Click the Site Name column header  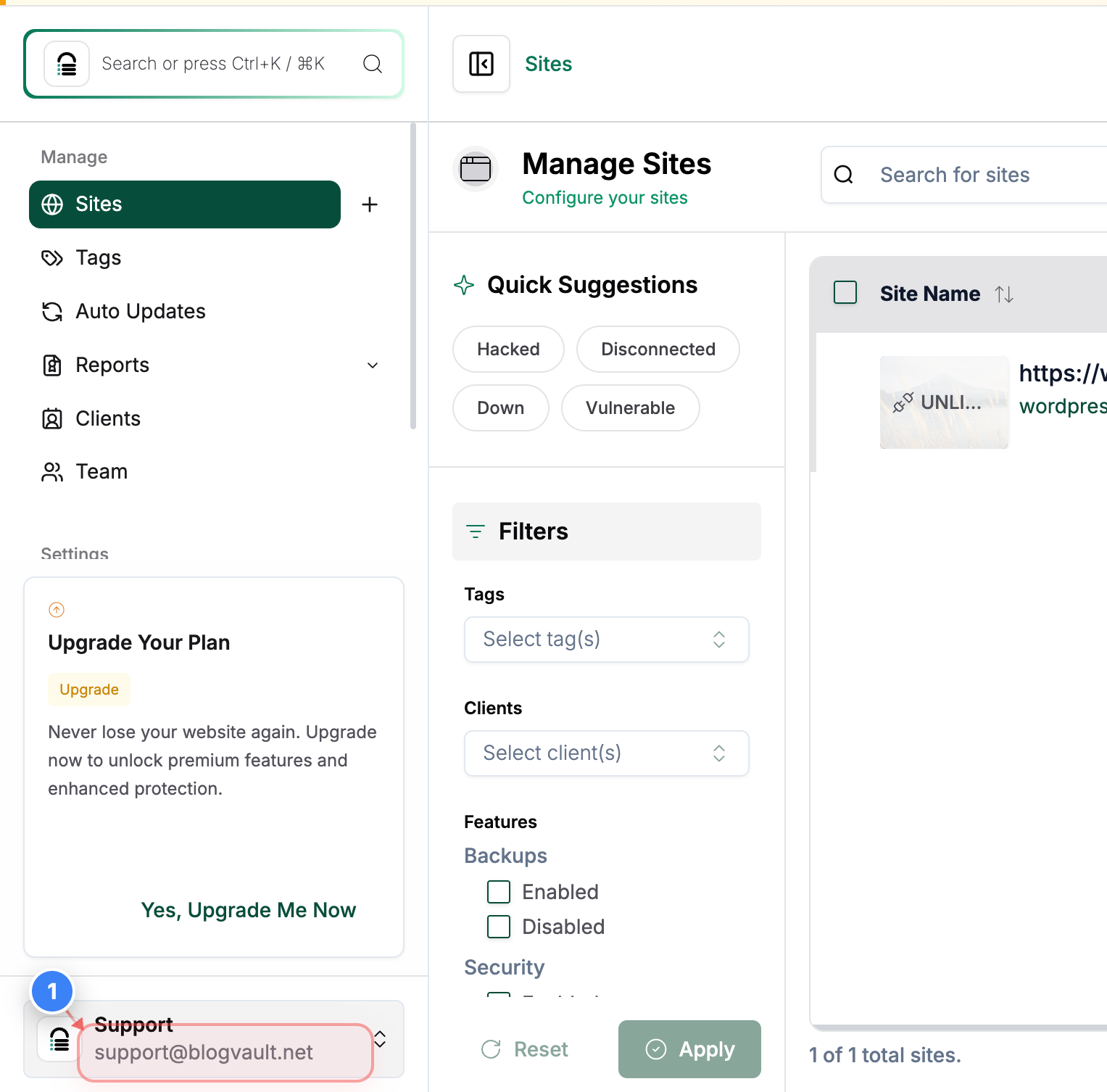tap(930, 294)
